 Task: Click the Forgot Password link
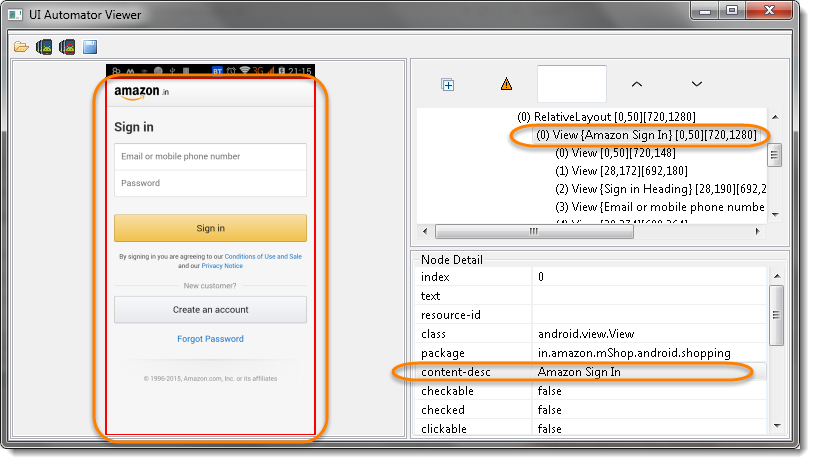click(x=211, y=339)
